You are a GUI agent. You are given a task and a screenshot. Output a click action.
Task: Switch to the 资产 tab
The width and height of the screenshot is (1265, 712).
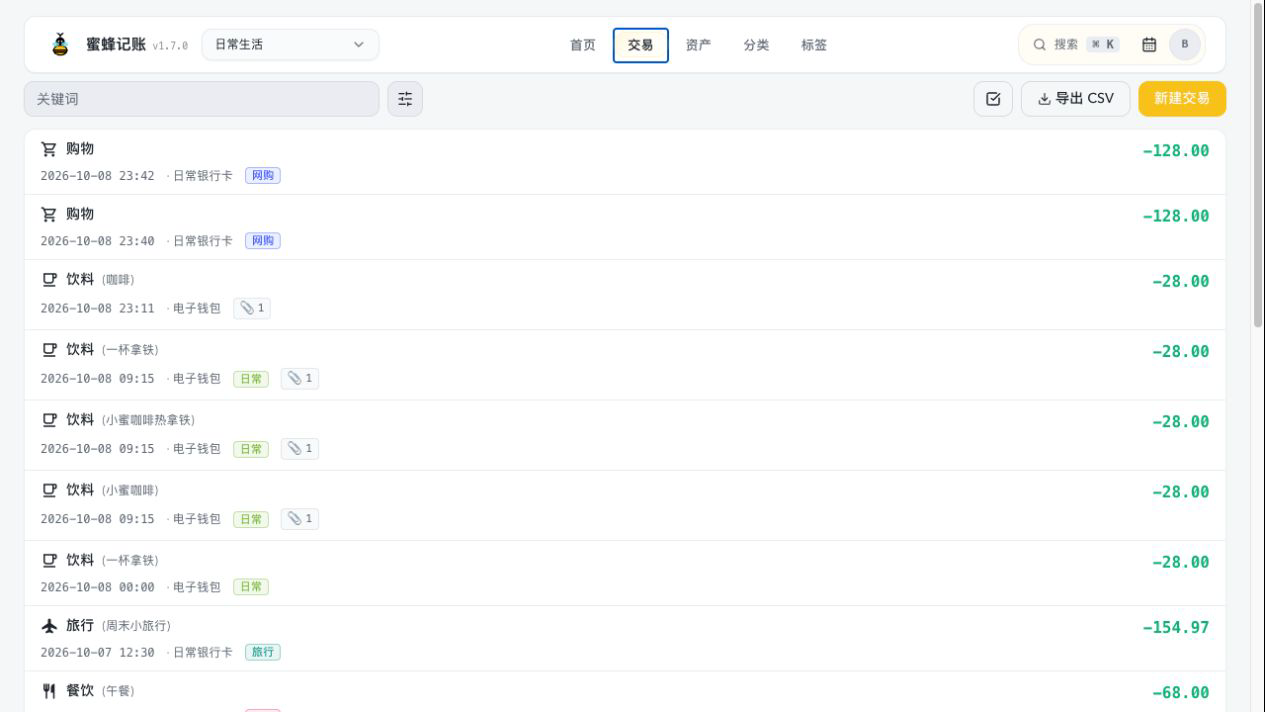(x=699, y=45)
